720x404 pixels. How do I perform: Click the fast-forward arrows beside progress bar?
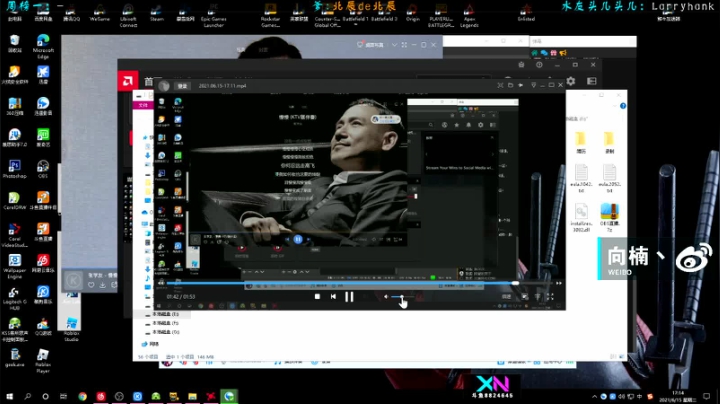[558, 283]
